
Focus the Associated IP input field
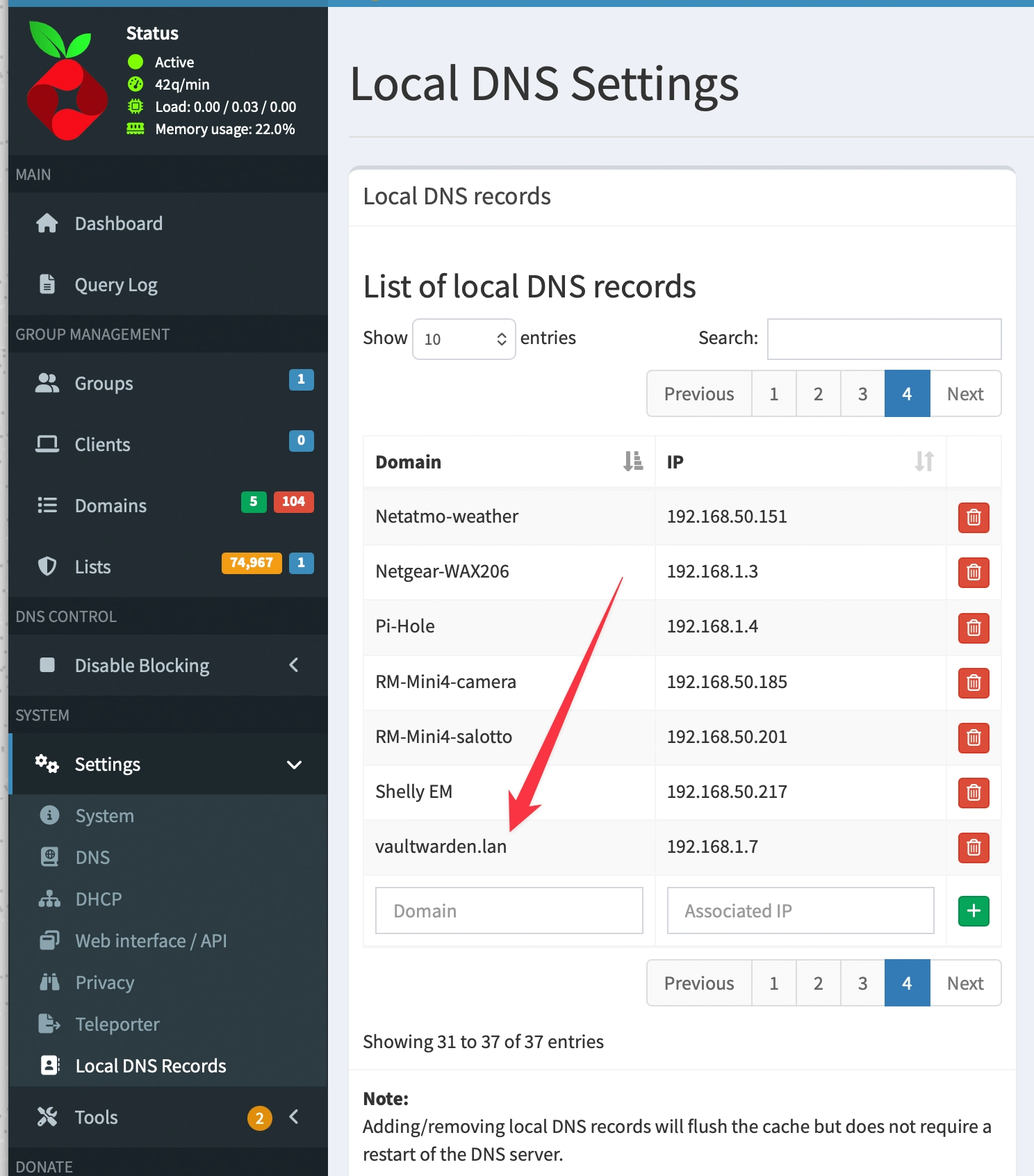click(x=801, y=910)
